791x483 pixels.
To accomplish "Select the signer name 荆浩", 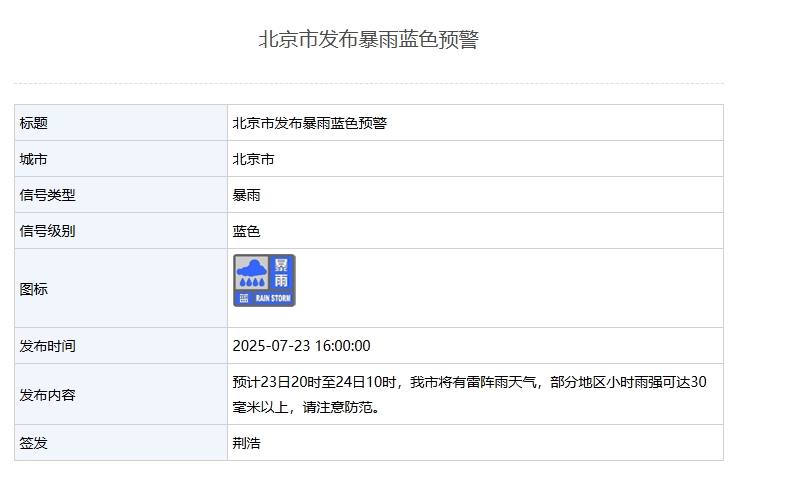I will pyautogui.click(x=246, y=443).
